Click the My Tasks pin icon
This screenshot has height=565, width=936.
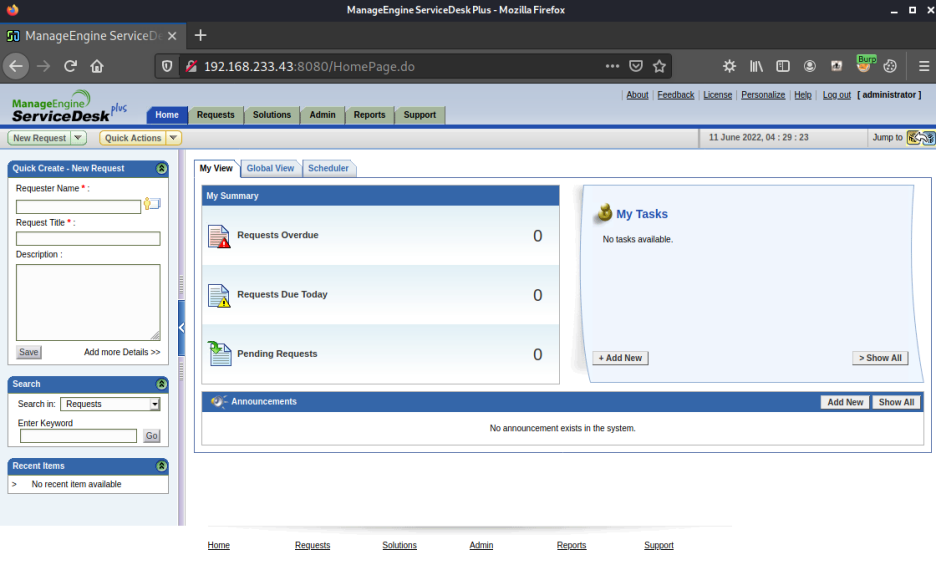tap(605, 212)
